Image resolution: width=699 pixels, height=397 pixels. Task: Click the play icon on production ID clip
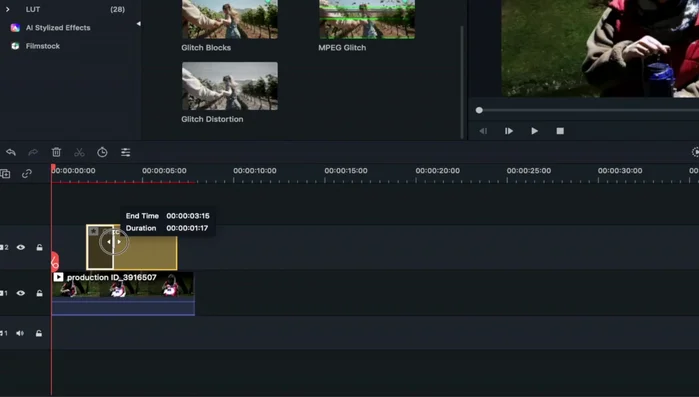(x=58, y=277)
